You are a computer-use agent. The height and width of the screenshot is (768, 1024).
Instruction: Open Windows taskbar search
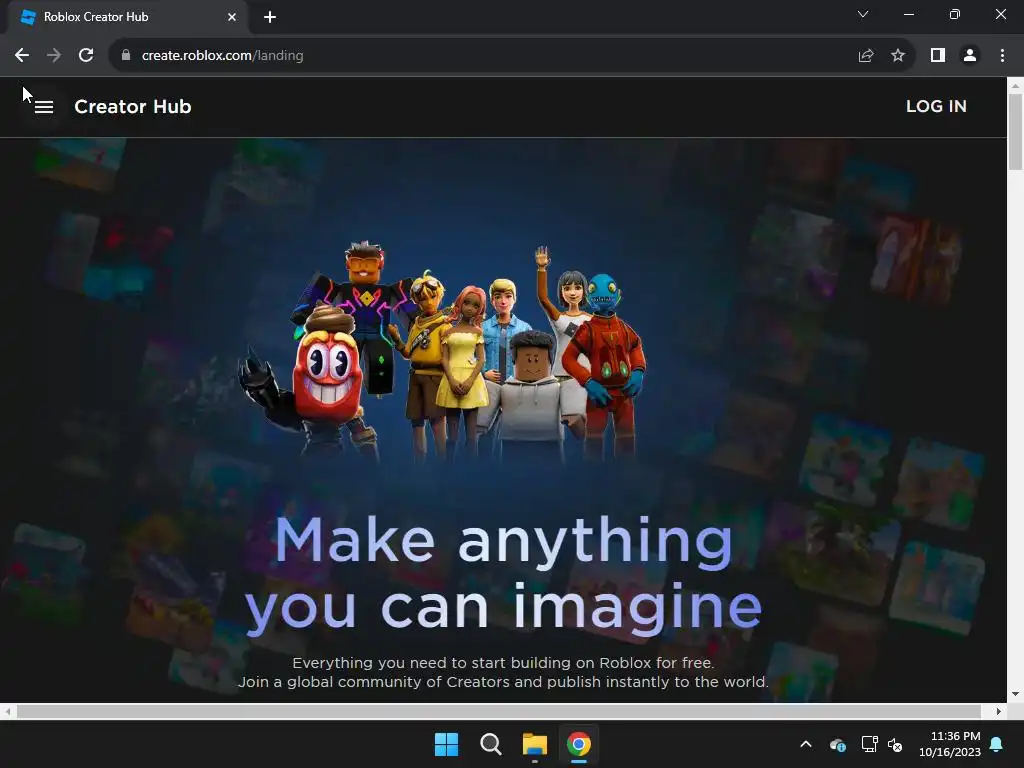click(x=490, y=744)
